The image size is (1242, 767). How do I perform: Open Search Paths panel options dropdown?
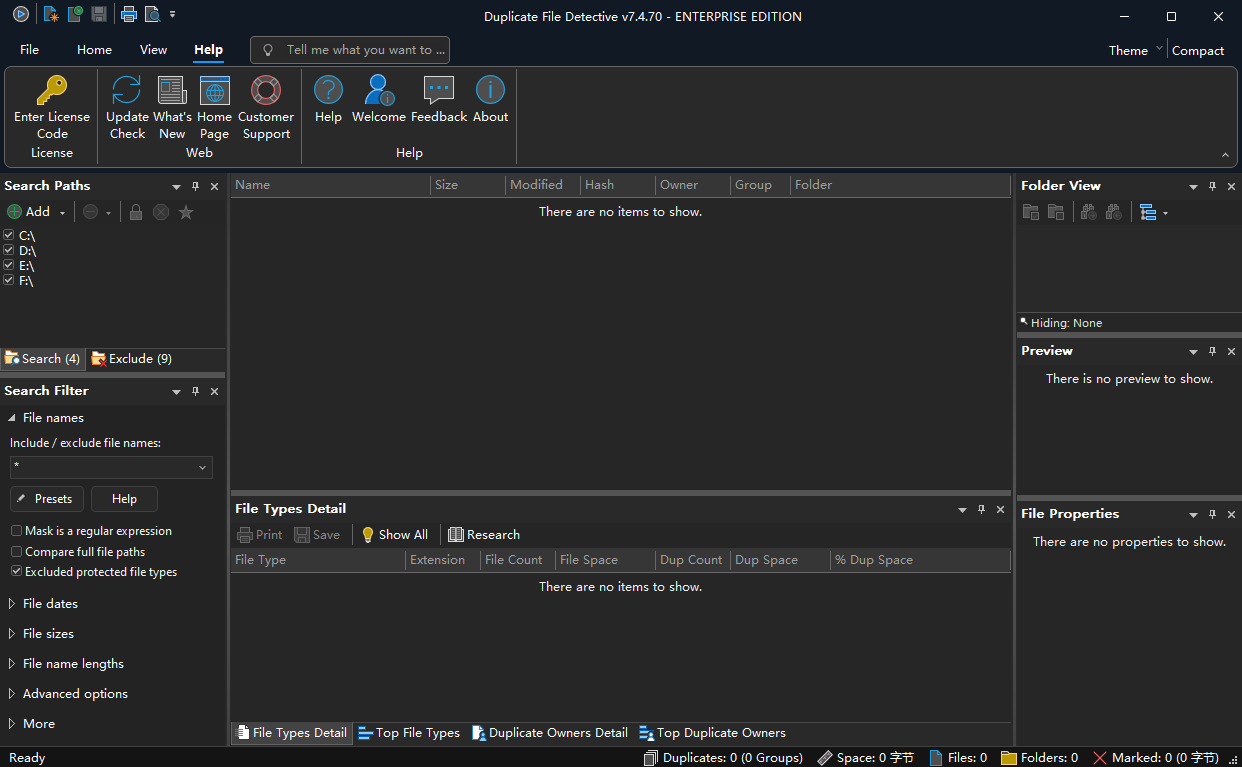click(x=177, y=186)
